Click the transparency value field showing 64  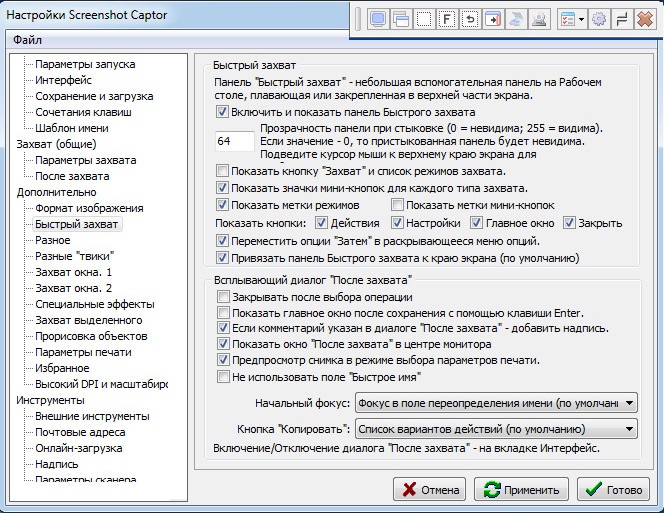[x=235, y=141]
